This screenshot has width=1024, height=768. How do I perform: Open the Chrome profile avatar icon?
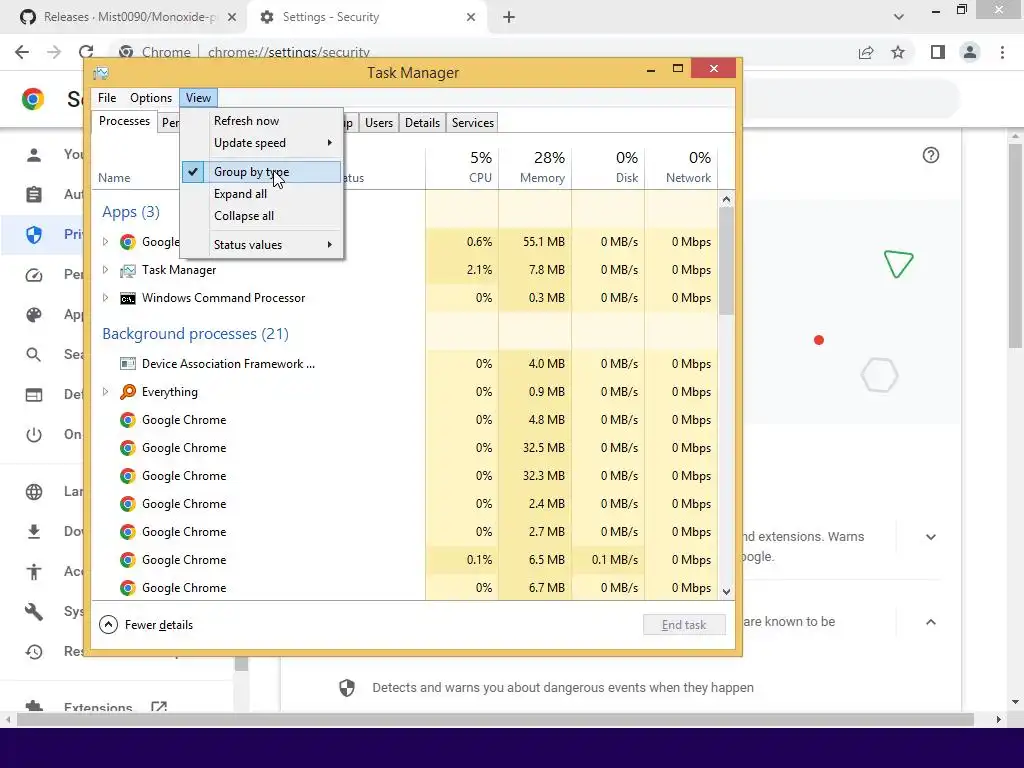(x=970, y=52)
